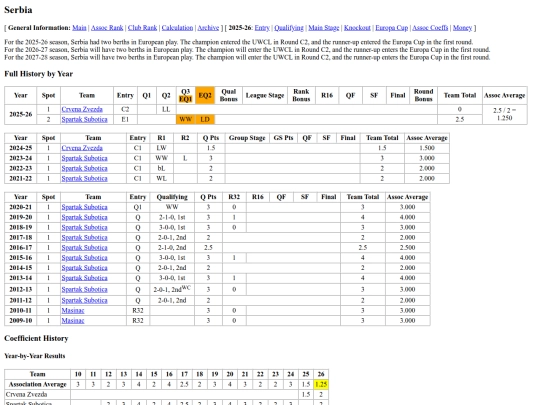This screenshot has height=405, width=540.
Task: Open the Assoc Coeffs link
Action: coord(430,28)
